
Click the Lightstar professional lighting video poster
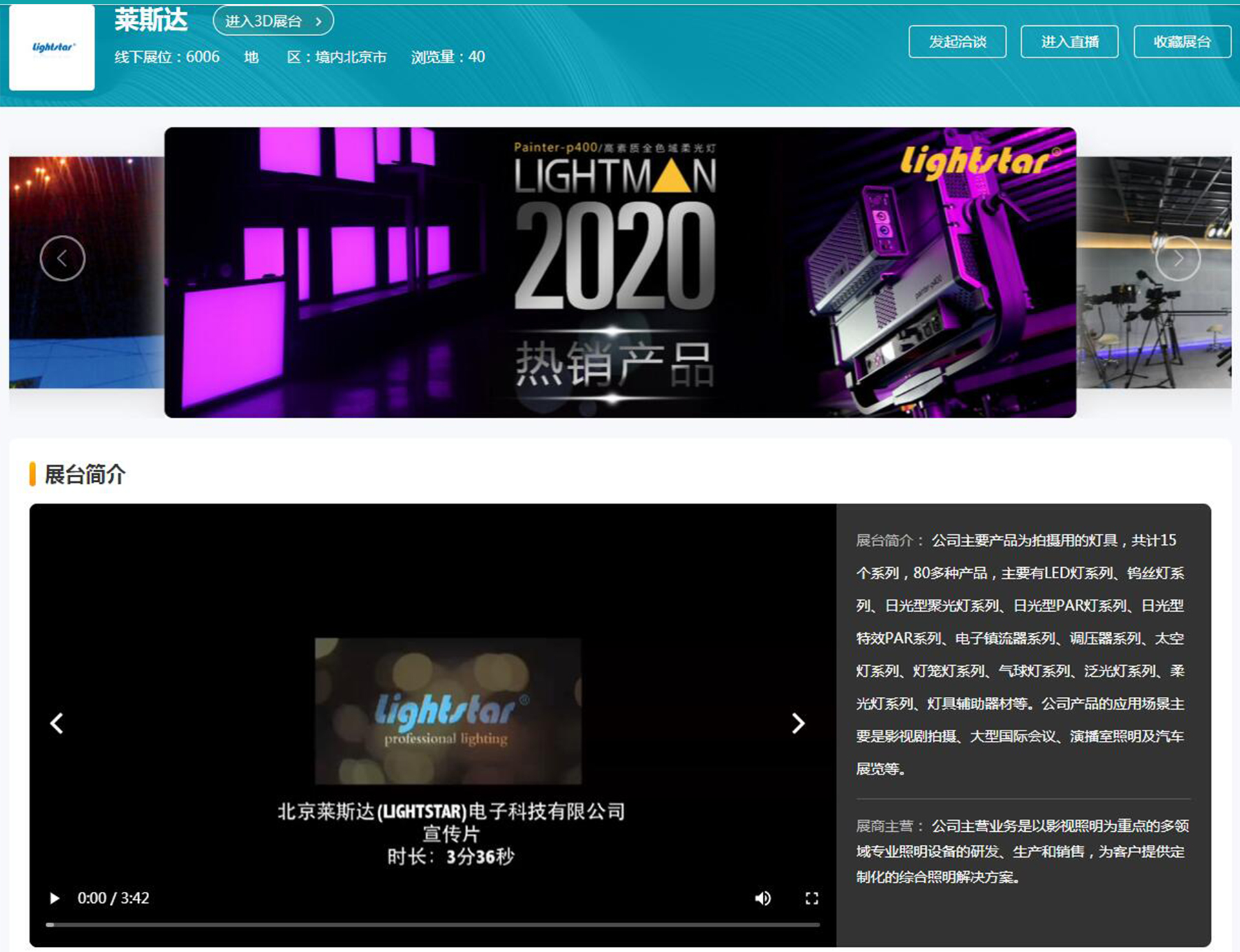(448, 711)
